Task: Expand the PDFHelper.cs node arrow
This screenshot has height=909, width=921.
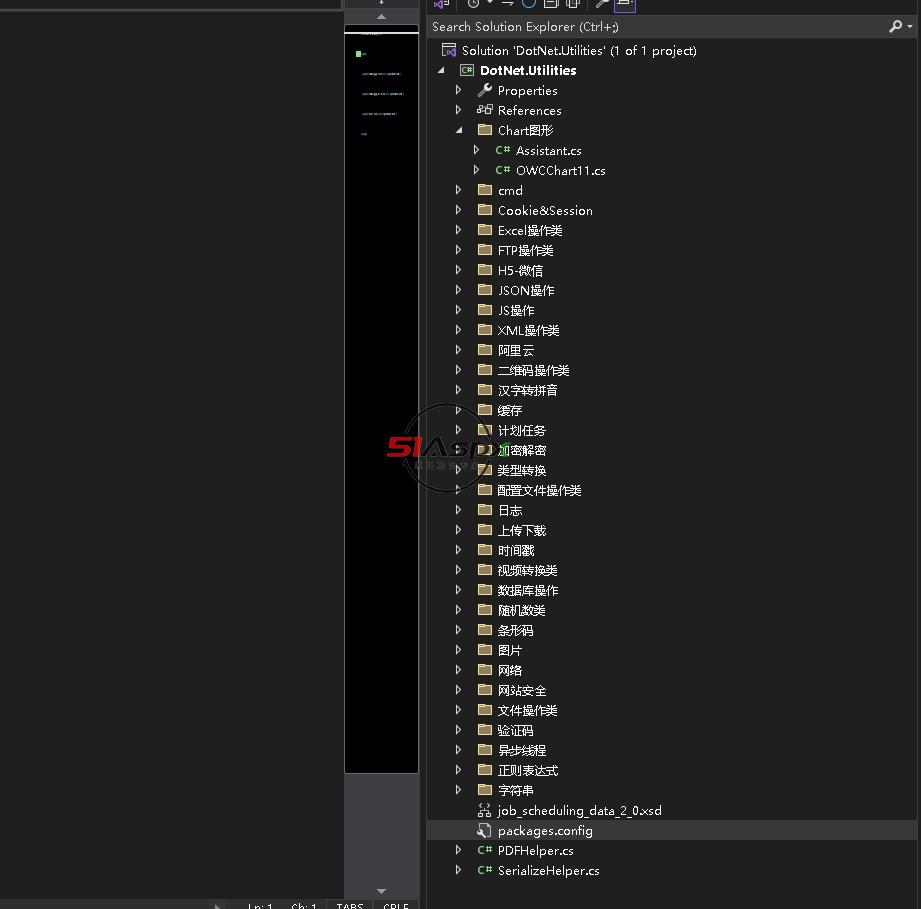Action: click(459, 850)
